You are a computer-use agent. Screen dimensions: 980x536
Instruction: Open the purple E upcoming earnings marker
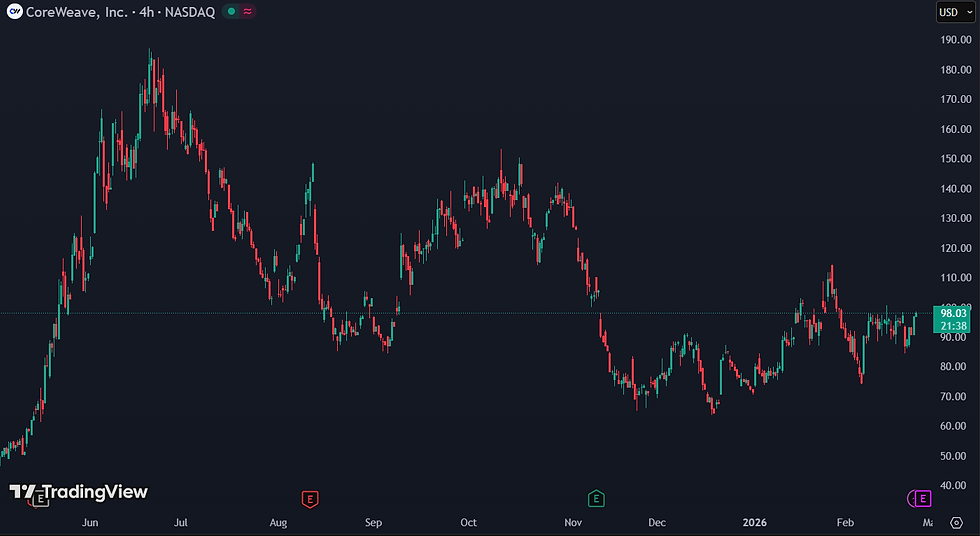[923, 499]
